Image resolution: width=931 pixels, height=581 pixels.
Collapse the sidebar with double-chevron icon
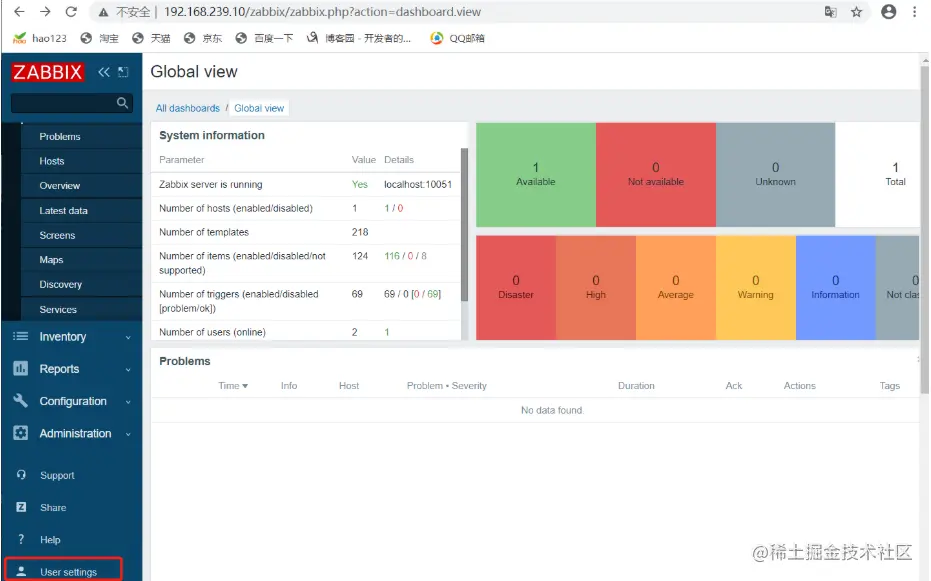click(x=104, y=72)
